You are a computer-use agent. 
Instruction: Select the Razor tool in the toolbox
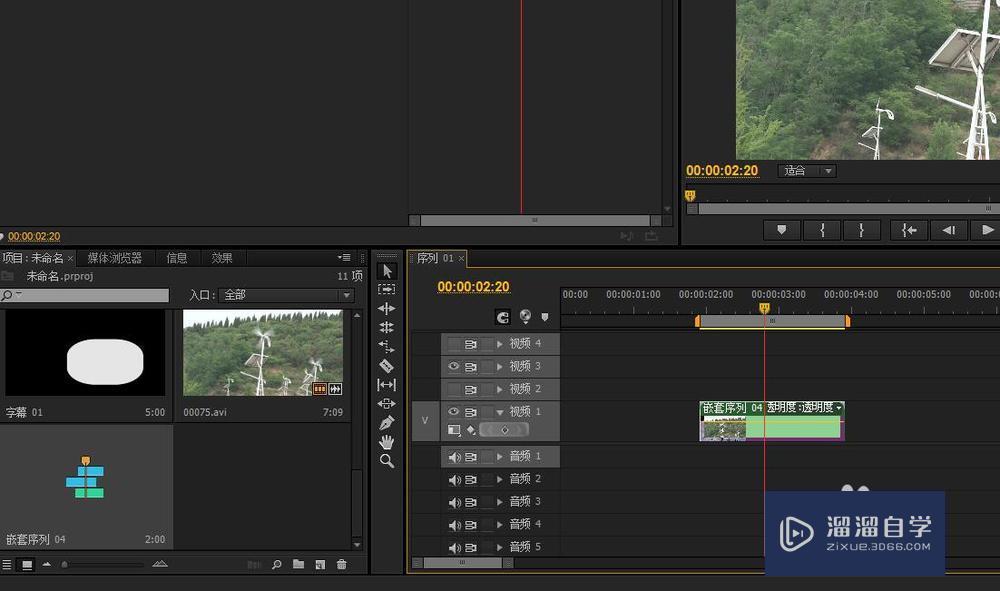coord(387,366)
